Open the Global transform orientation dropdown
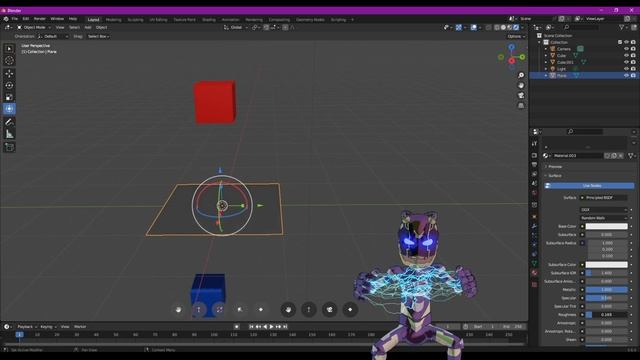The image size is (640, 360). point(236,27)
